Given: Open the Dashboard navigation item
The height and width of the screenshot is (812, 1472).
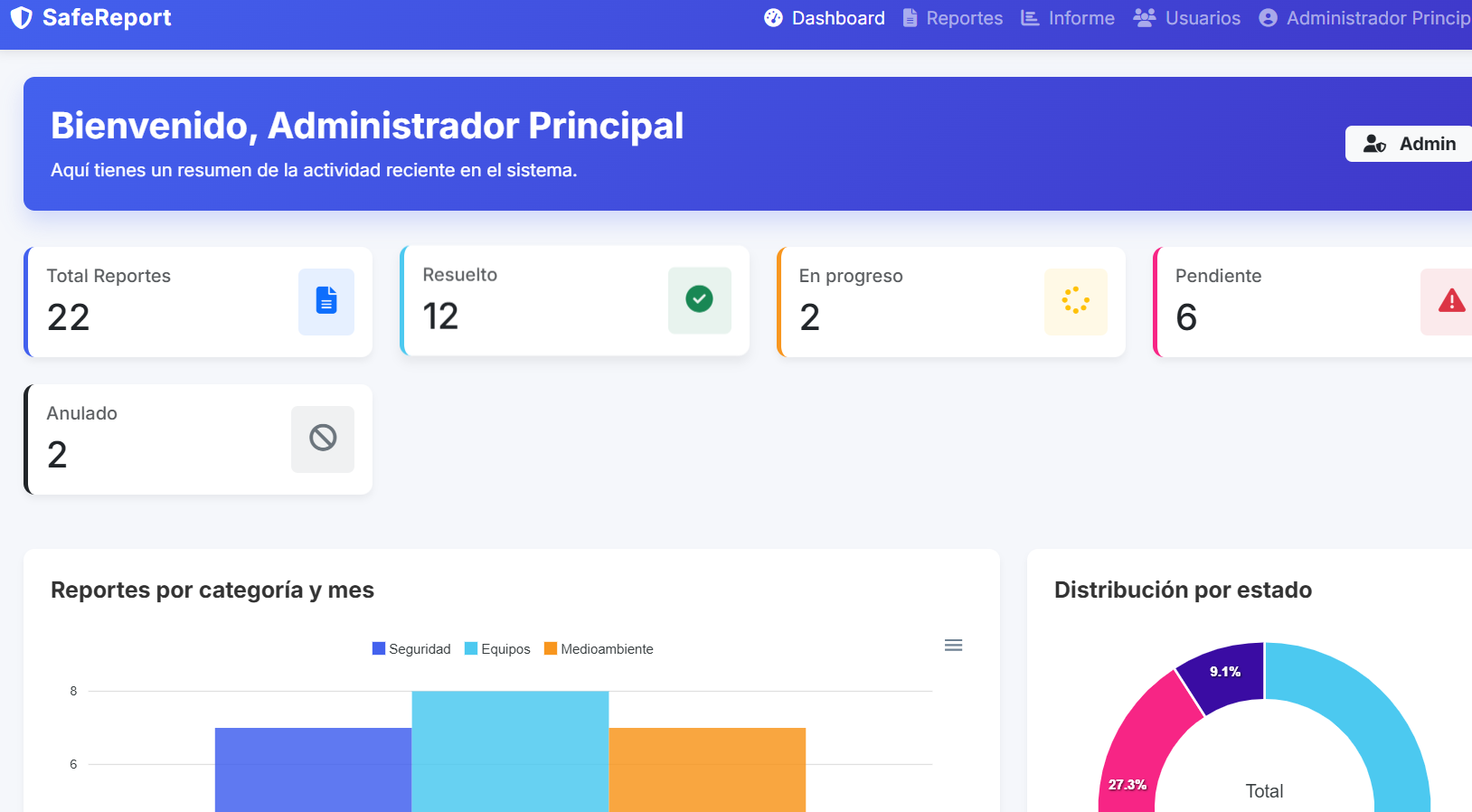Looking at the screenshot, I should coord(825,18).
